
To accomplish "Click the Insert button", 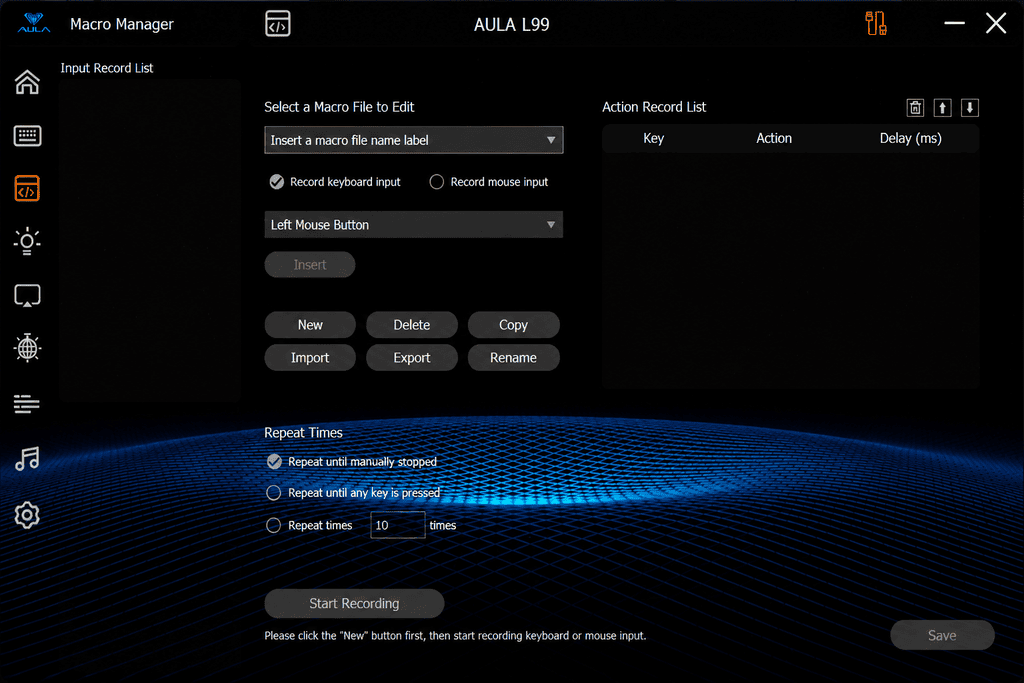I will (x=310, y=264).
